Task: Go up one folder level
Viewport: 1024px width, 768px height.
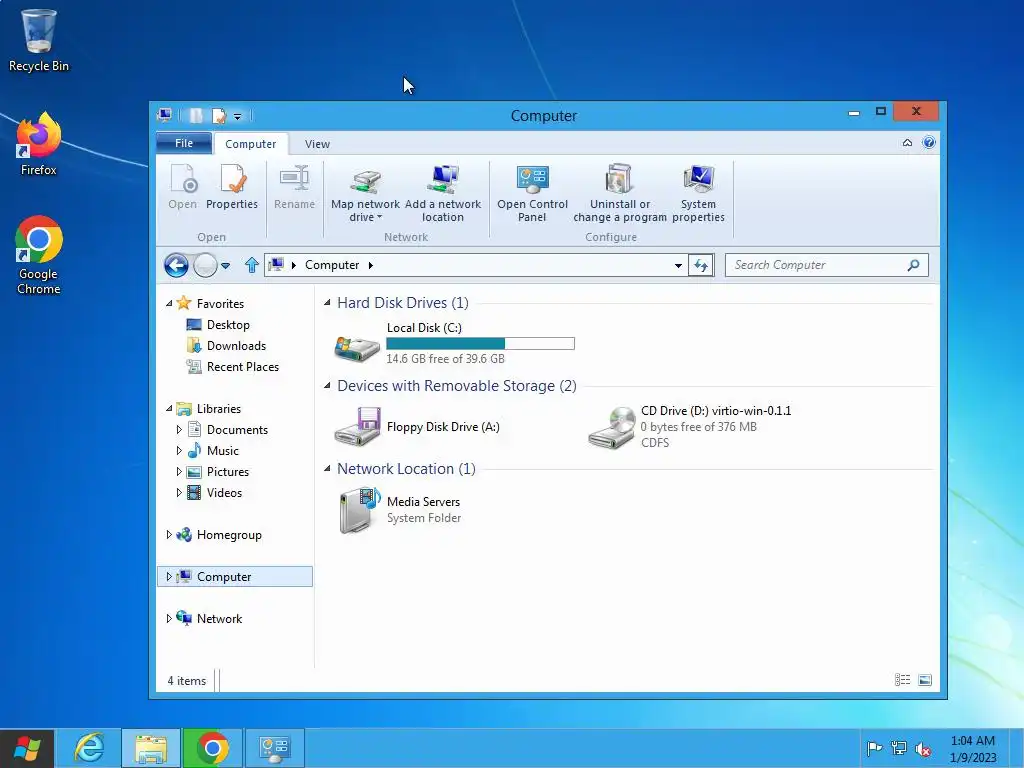Action: (x=251, y=265)
